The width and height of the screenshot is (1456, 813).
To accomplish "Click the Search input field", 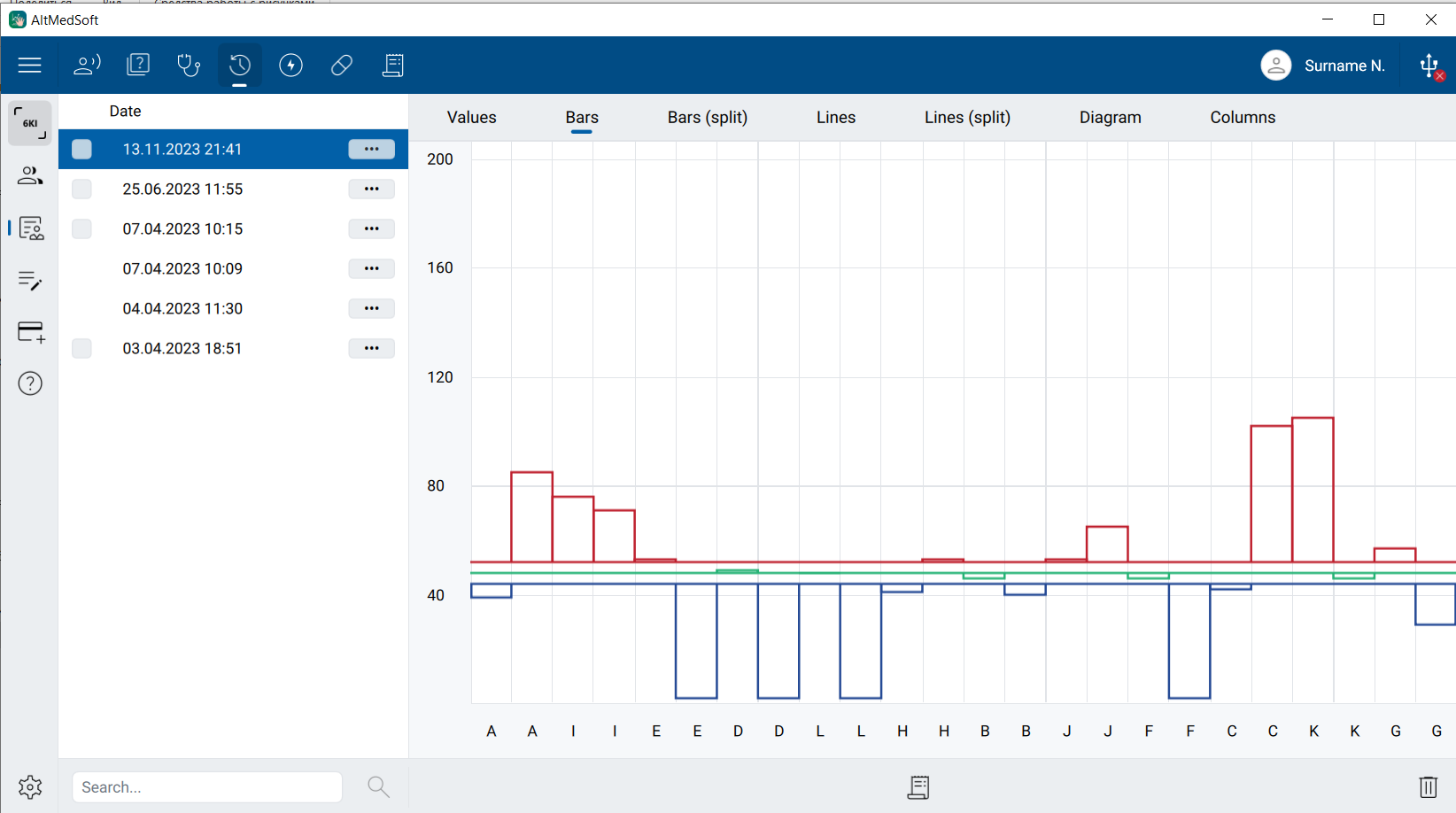I will tap(207, 787).
